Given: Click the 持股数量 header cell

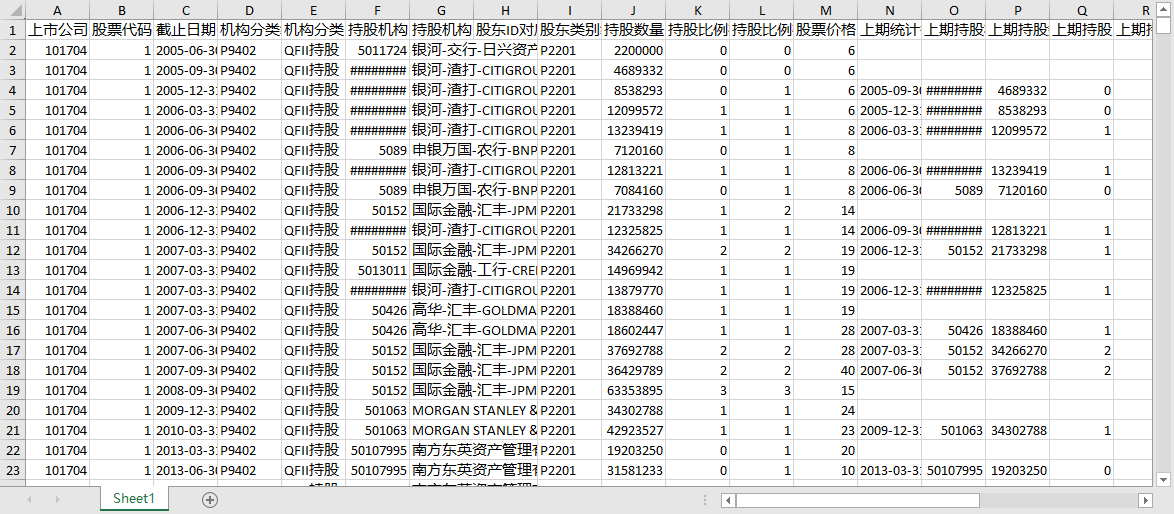Looking at the screenshot, I should pyautogui.click(x=633, y=31).
